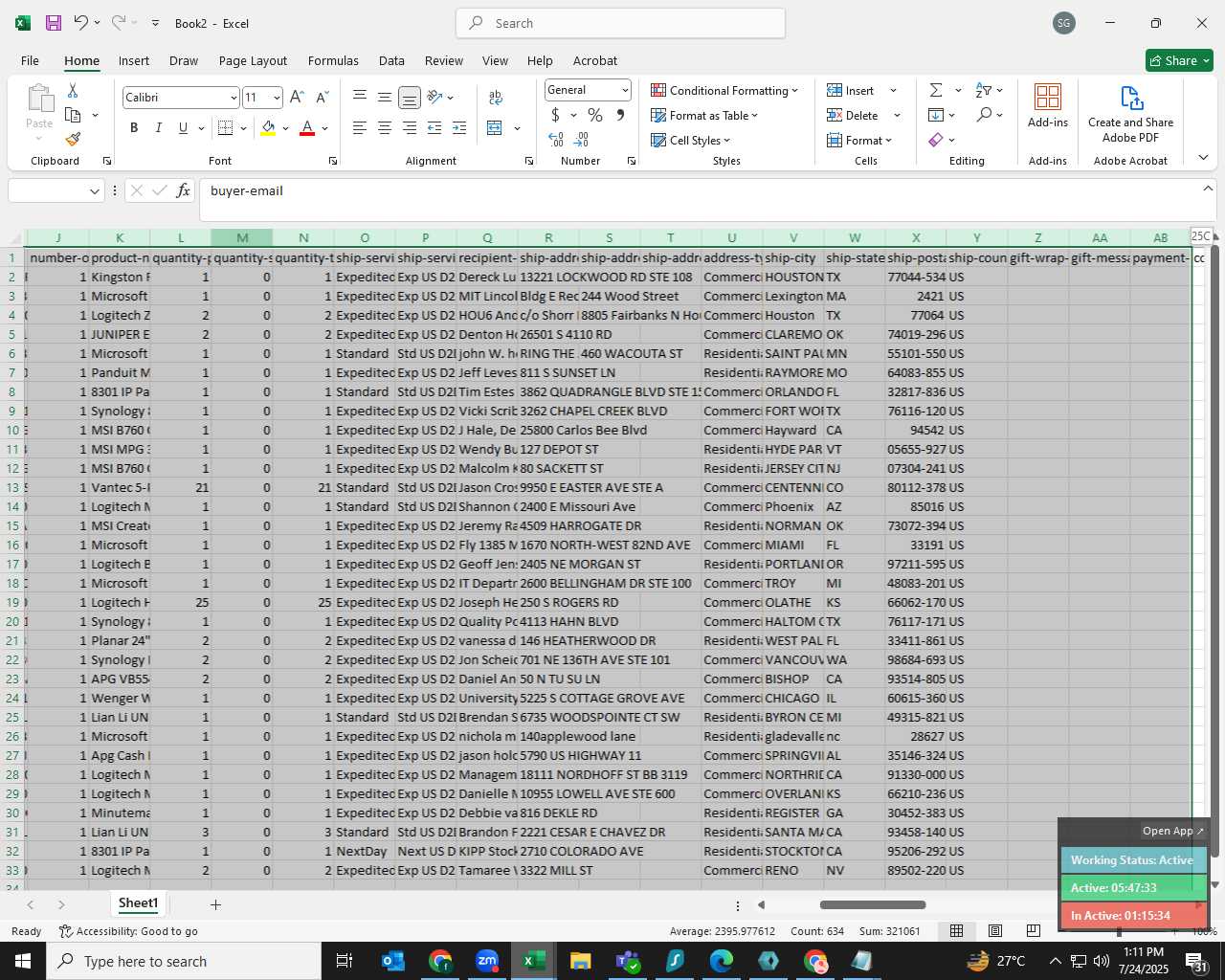1225x980 pixels.
Task: Click the Orientation text angle icon
Action: click(434, 97)
